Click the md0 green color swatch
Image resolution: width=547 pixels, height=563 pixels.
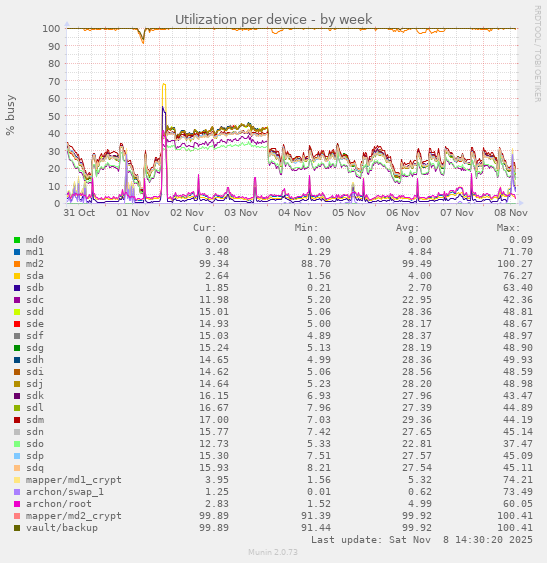(x=17, y=240)
